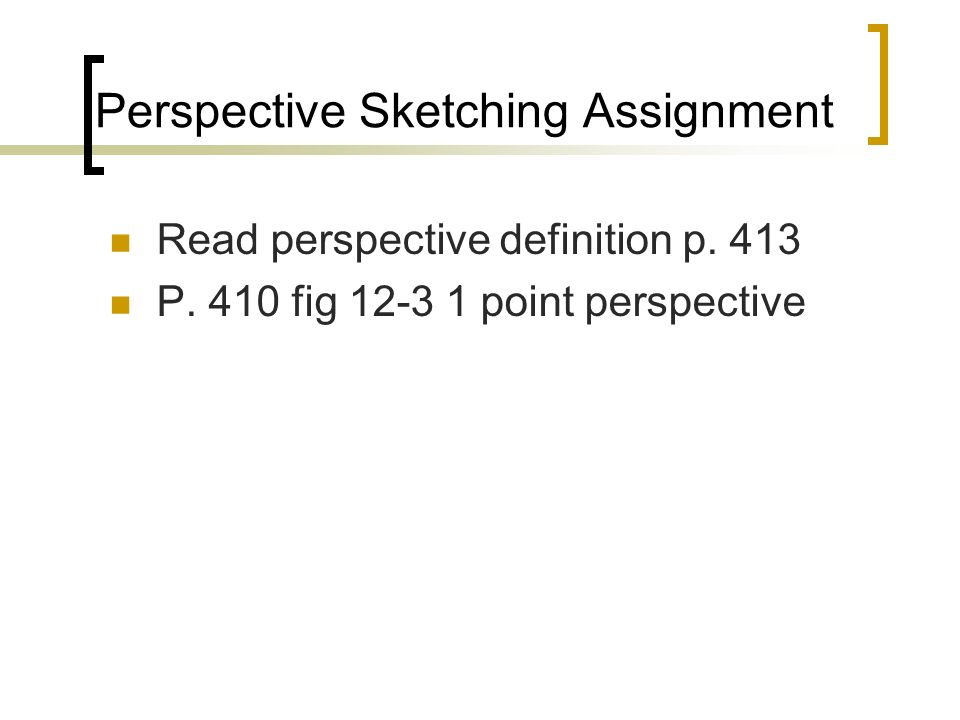Click the 'Perspective Sketching Assignment' slide title
The width and height of the screenshot is (960, 720).
tap(464, 112)
